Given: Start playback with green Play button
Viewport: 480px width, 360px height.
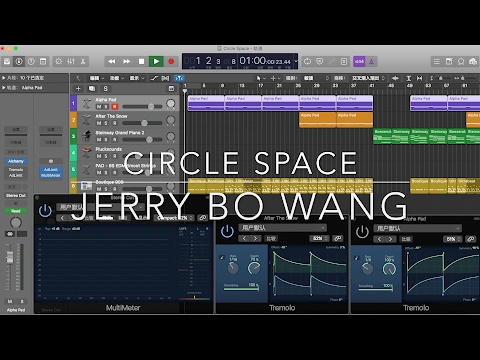Looking at the screenshot, I should tap(156, 61).
